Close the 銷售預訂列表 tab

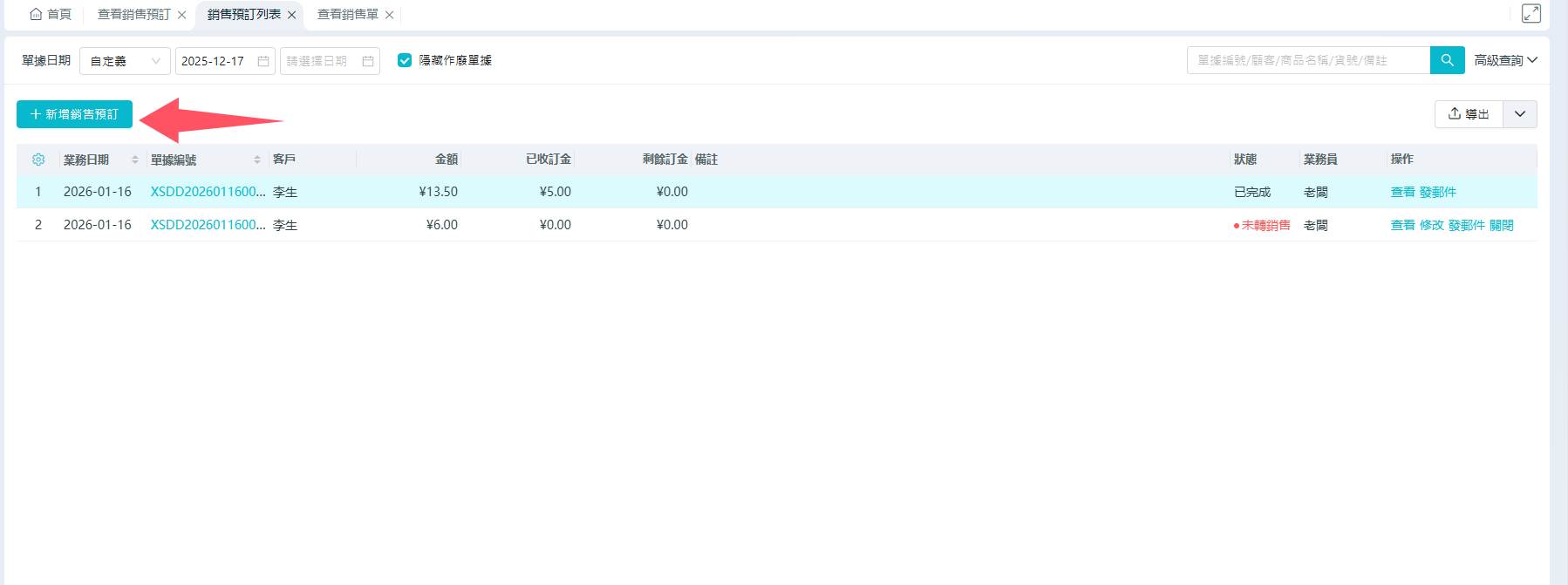pos(292,15)
